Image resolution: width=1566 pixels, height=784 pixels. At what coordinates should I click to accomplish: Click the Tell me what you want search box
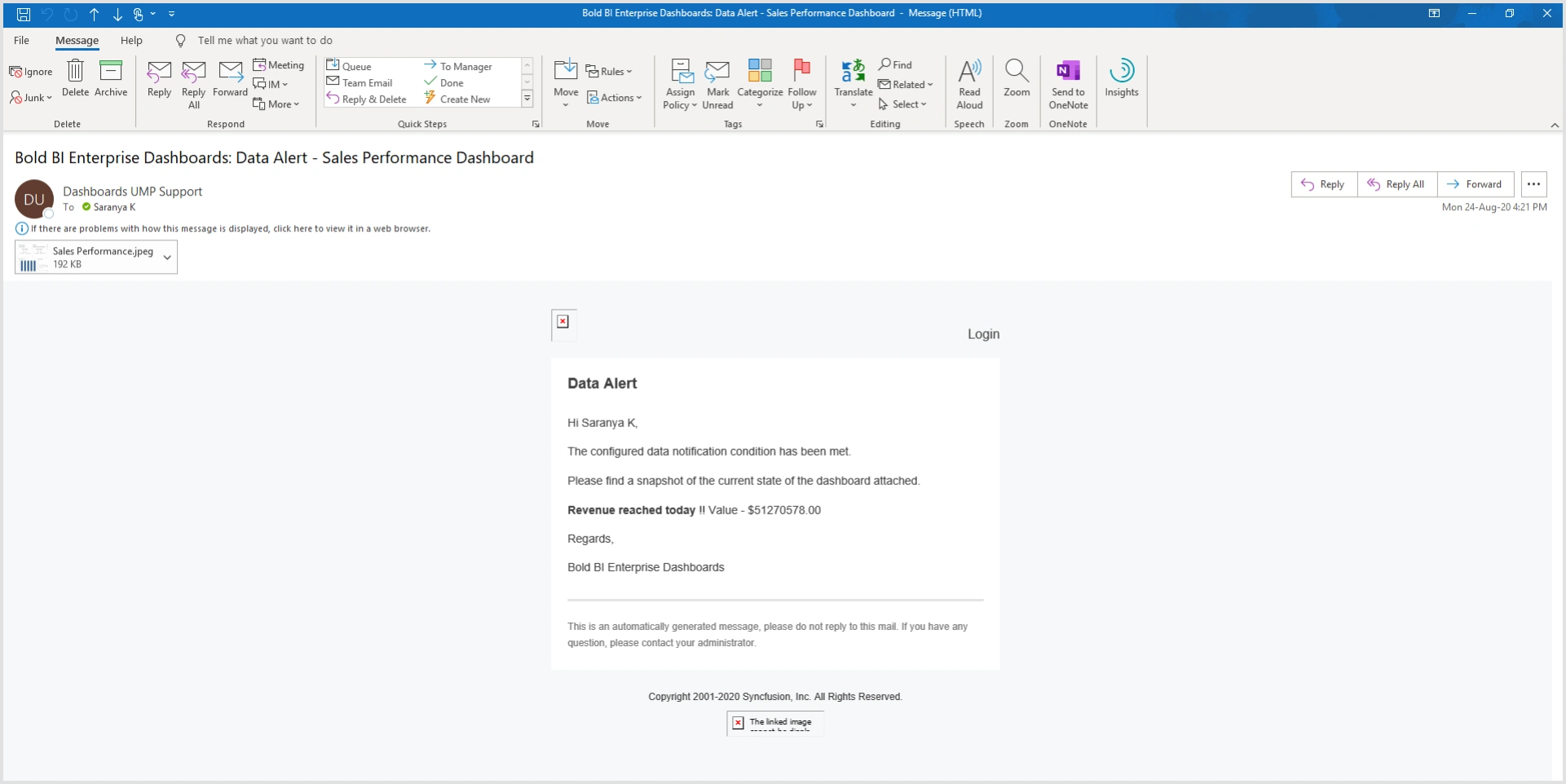(266, 40)
